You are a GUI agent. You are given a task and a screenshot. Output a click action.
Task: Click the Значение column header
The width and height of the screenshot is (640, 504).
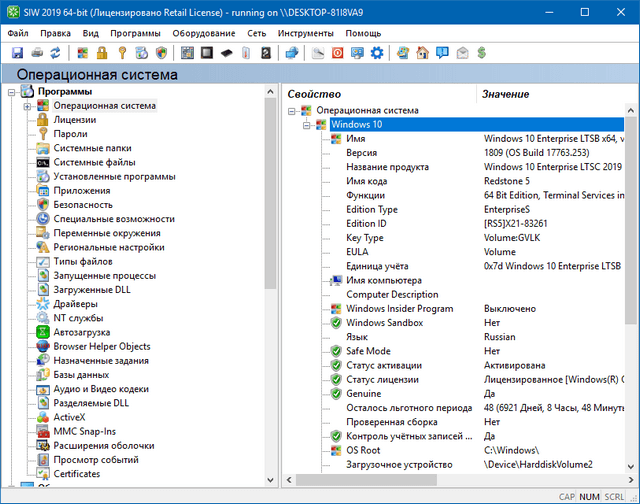505,93
